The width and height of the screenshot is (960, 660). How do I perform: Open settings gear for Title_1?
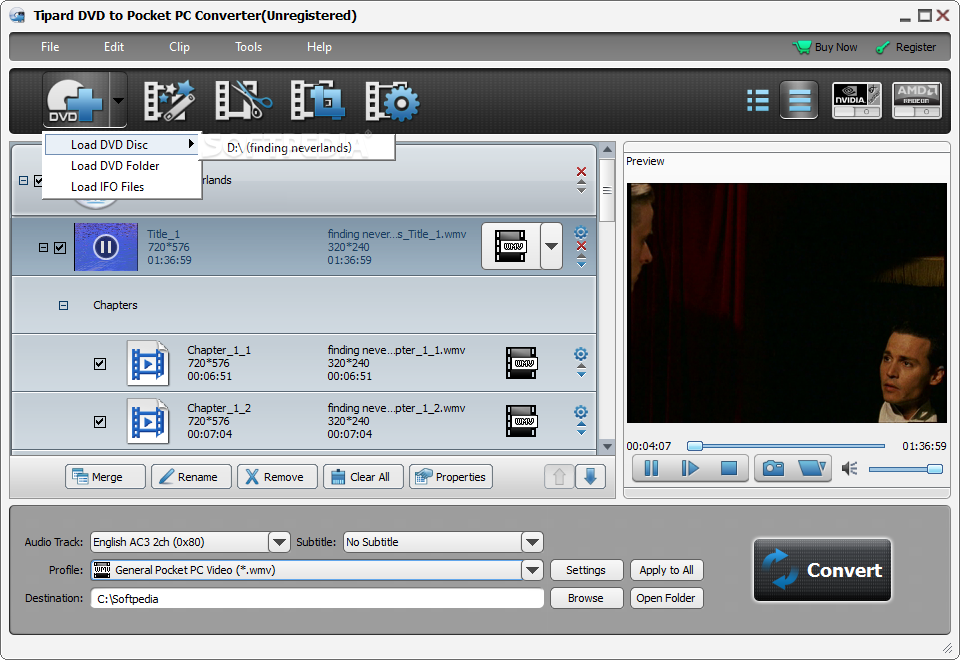point(580,233)
